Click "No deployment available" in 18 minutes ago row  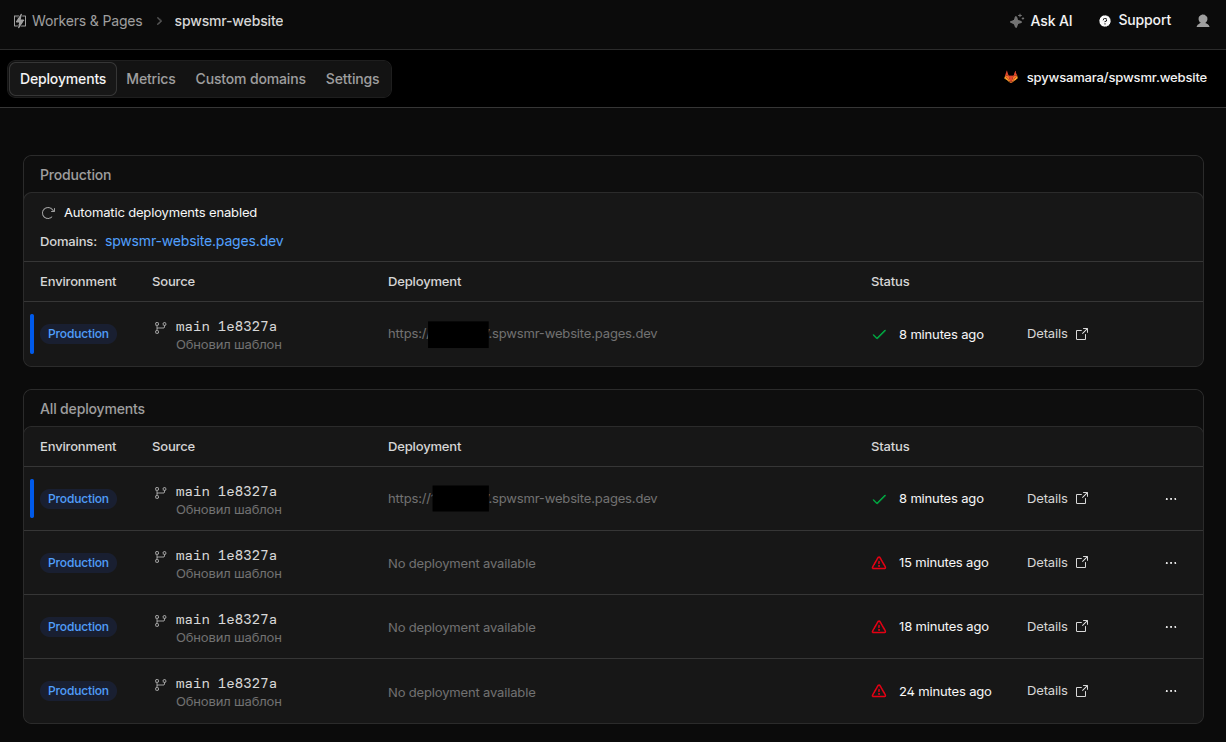[462, 628]
